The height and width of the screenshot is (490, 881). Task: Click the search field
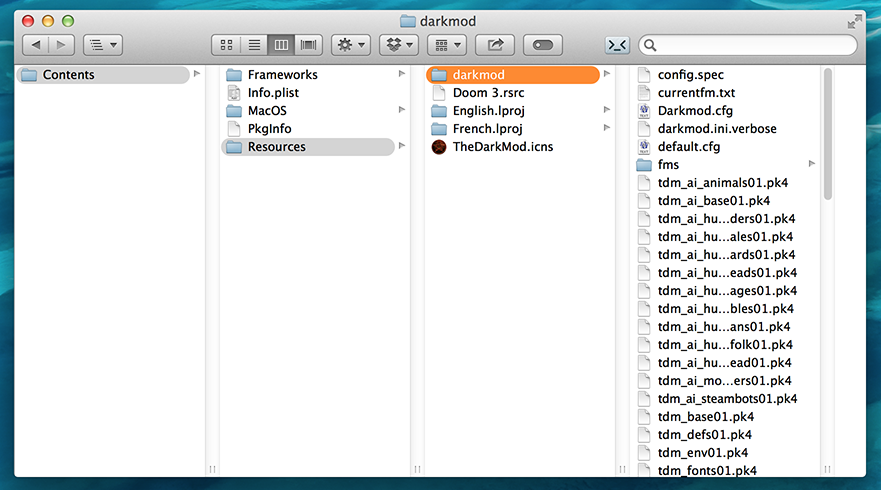748,45
